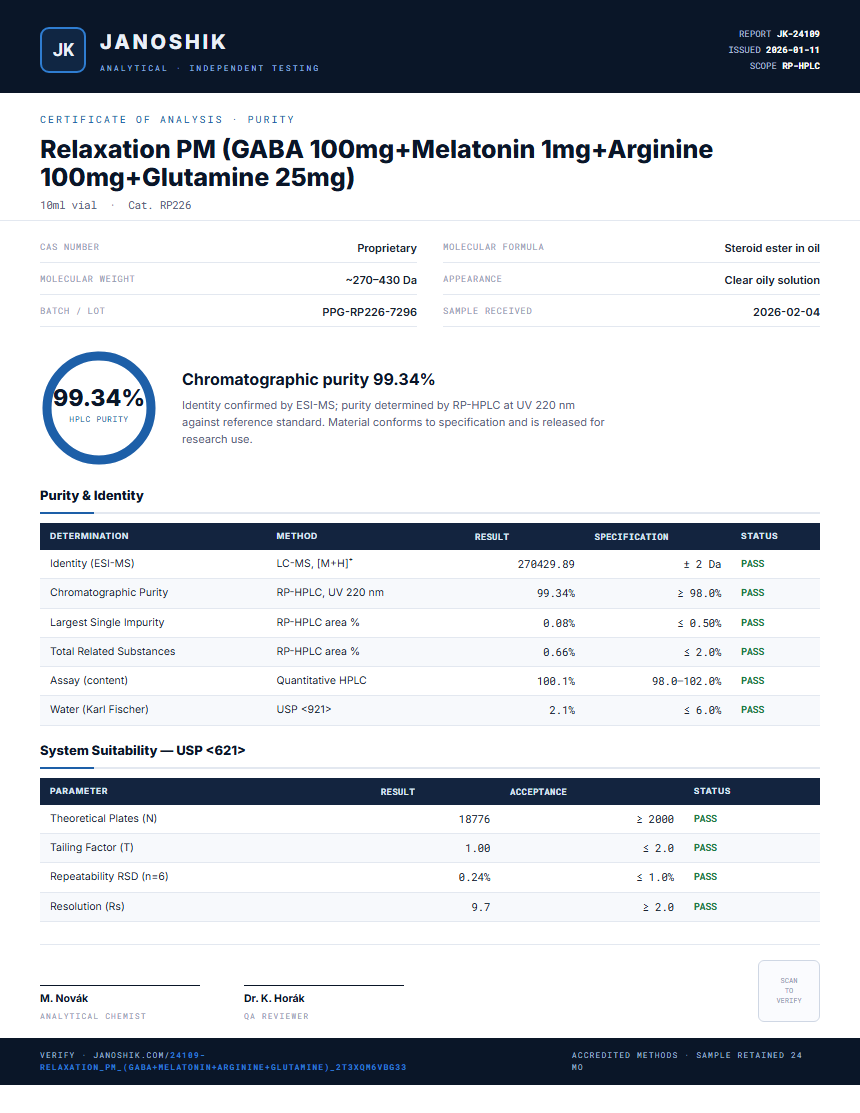This screenshot has height=1113, width=860.
Task: Click report number JK-24109
Action: [798, 34]
